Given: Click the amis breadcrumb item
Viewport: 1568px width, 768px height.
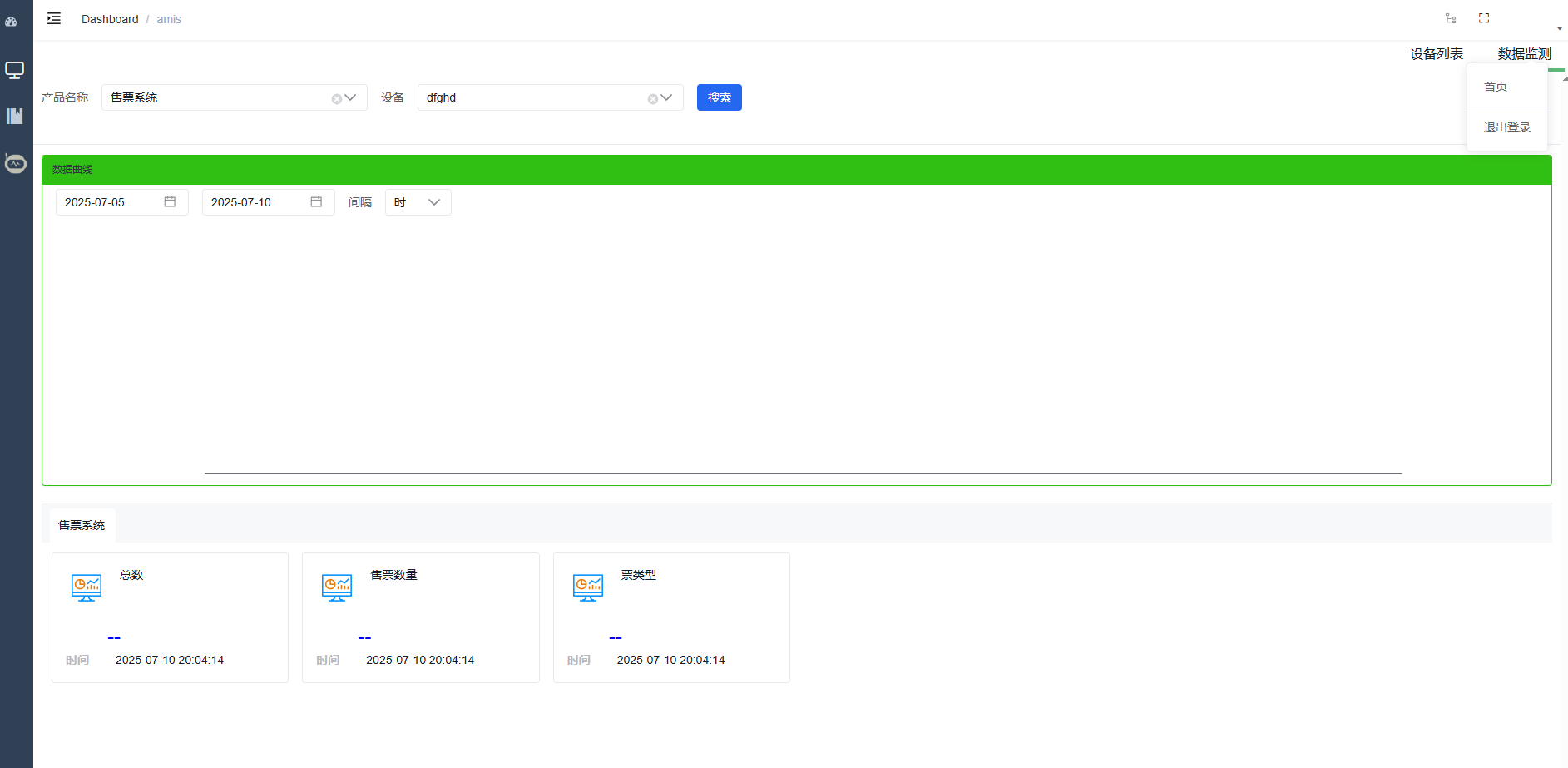Looking at the screenshot, I should pyautogui.click(x=169, y=19).
